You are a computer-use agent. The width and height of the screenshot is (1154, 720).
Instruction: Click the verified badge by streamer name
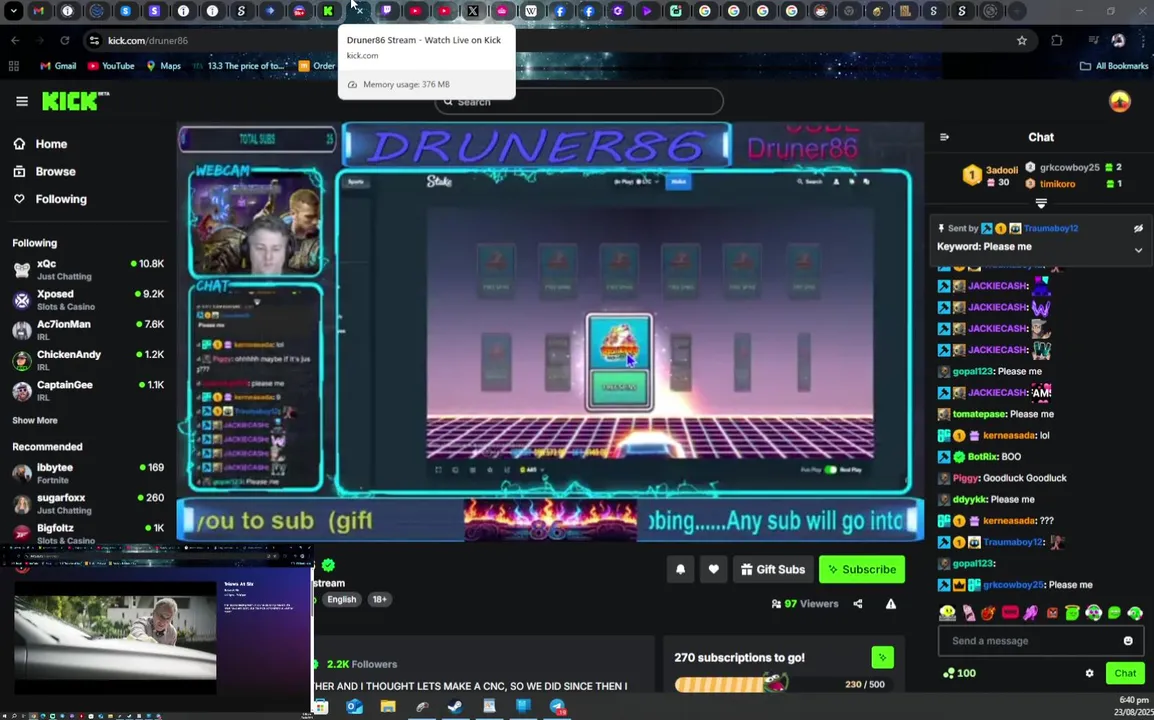click(328, 565)
